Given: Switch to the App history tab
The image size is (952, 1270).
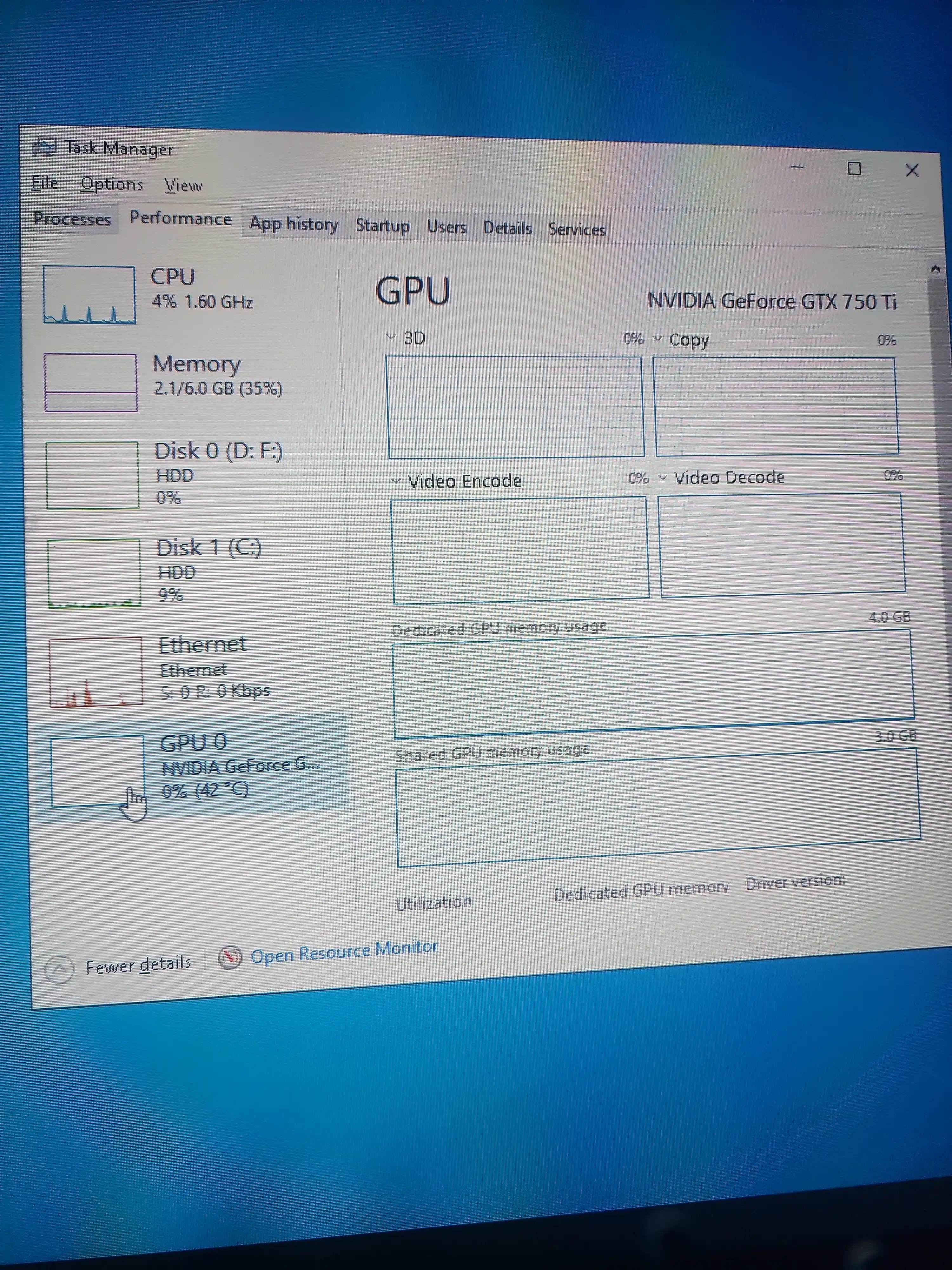Looking at the screenshot, I should pyautogui.click(x=294, y=224).
